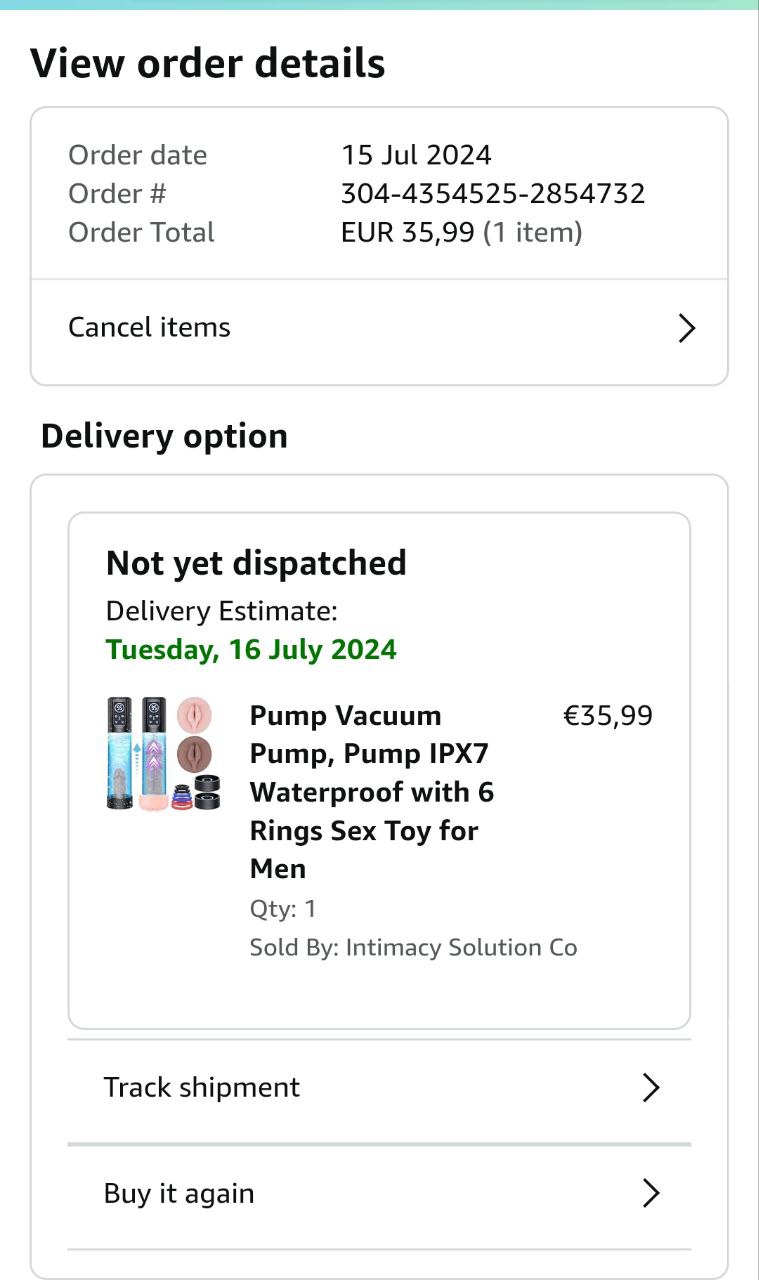Click the Delivery Estimate label
The width and height of the screenshot is (759, 1280).
222,611
